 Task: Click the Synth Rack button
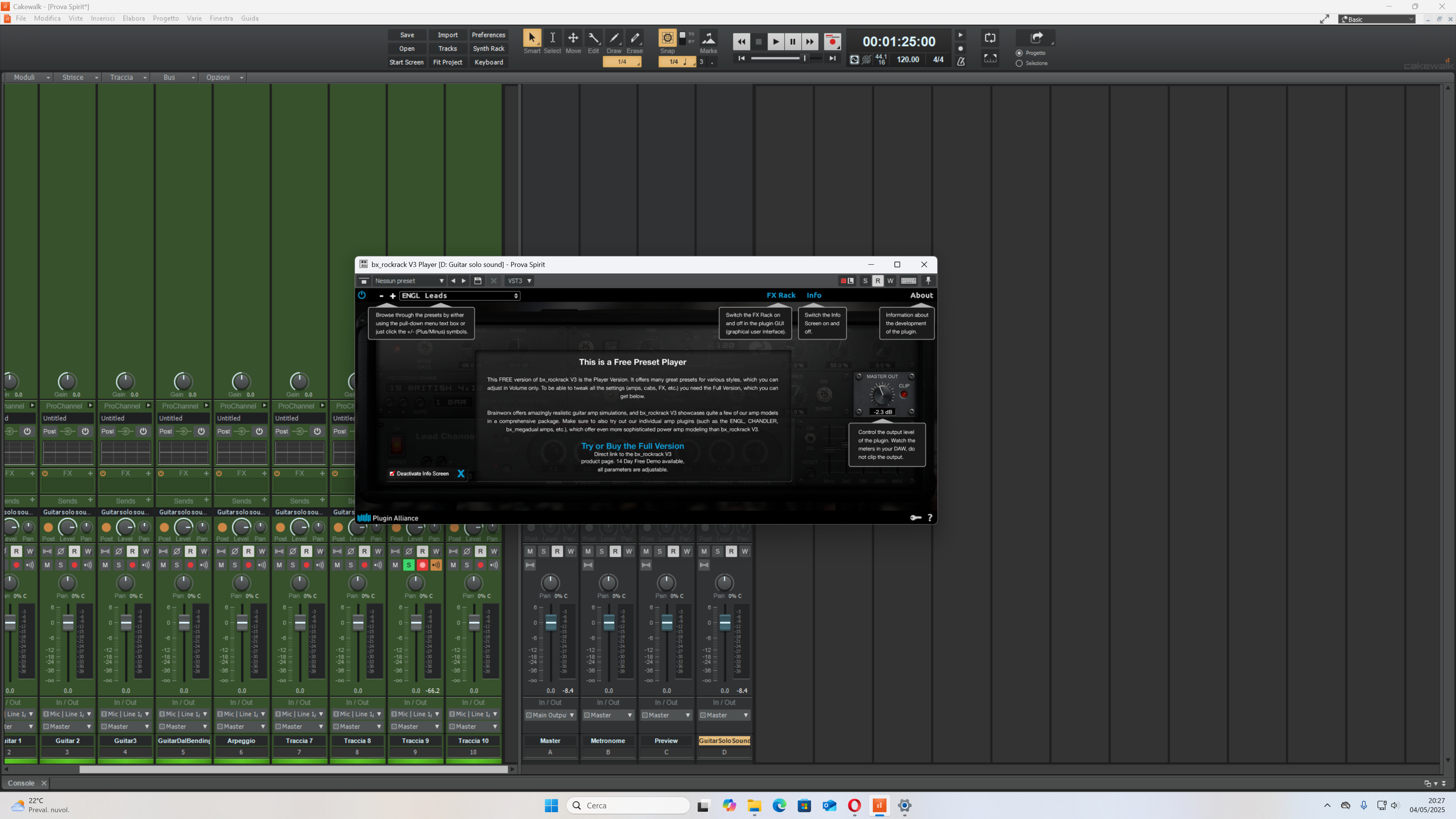tap(488, 49)
